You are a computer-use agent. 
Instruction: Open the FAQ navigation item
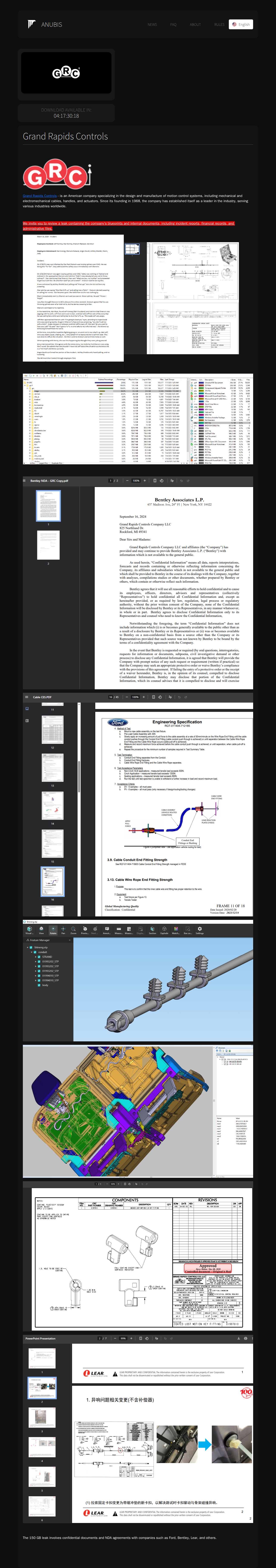click(x=174, y=25)
